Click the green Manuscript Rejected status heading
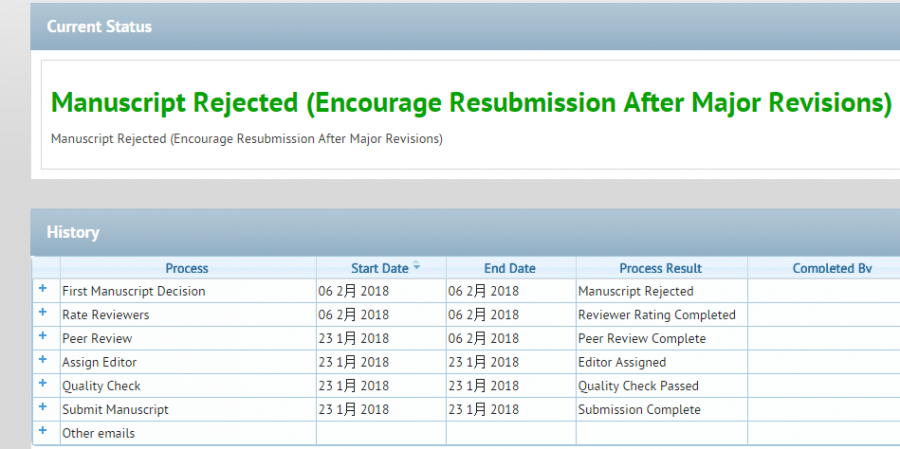The height and width of the screenshot is (449, 900). pos(470,103)
